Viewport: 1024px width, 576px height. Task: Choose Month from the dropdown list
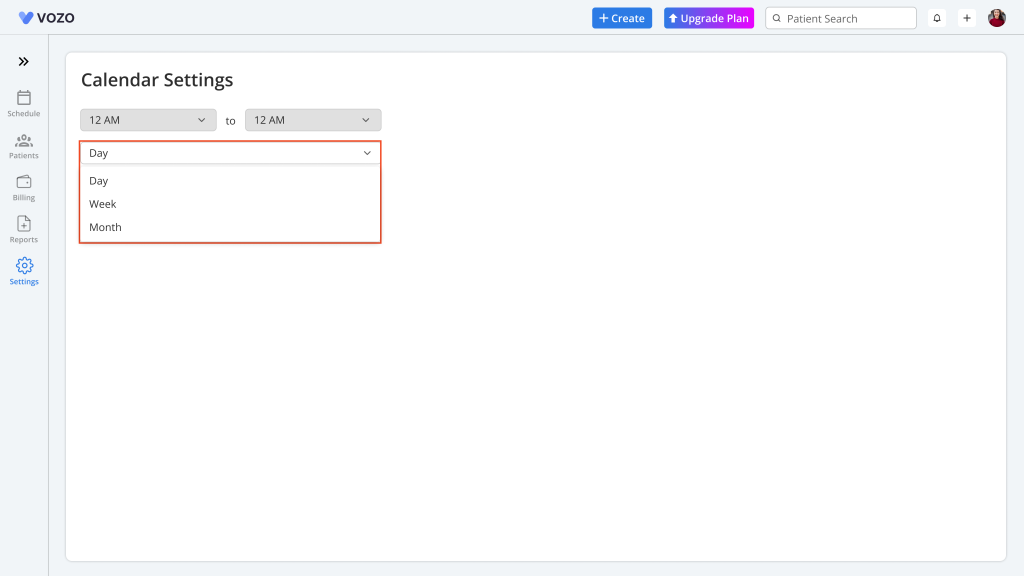pyautogui.click(x=105, y=227)
